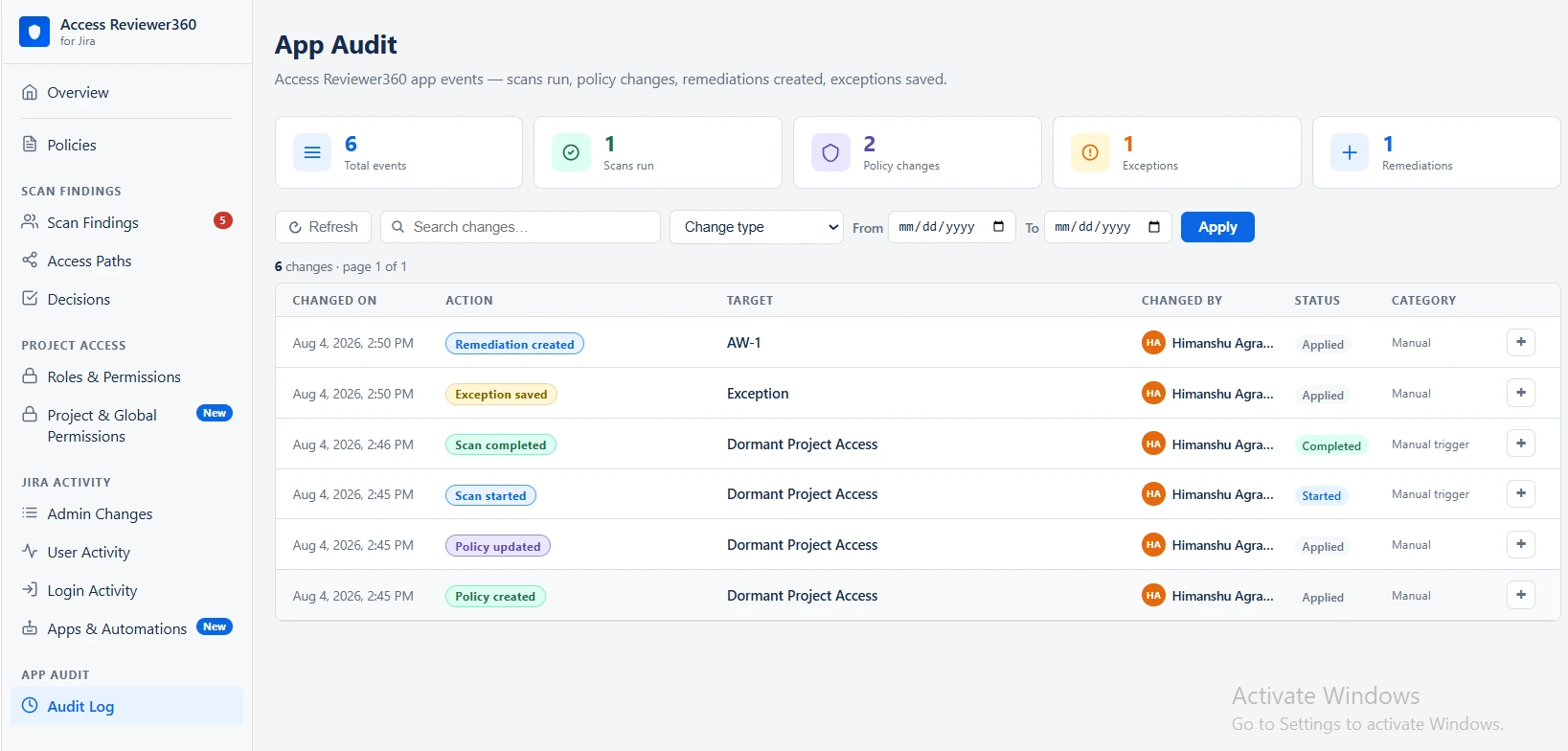Open Admin Changes
Viewport: 1568px width, 751px height.
coord(100,514)
